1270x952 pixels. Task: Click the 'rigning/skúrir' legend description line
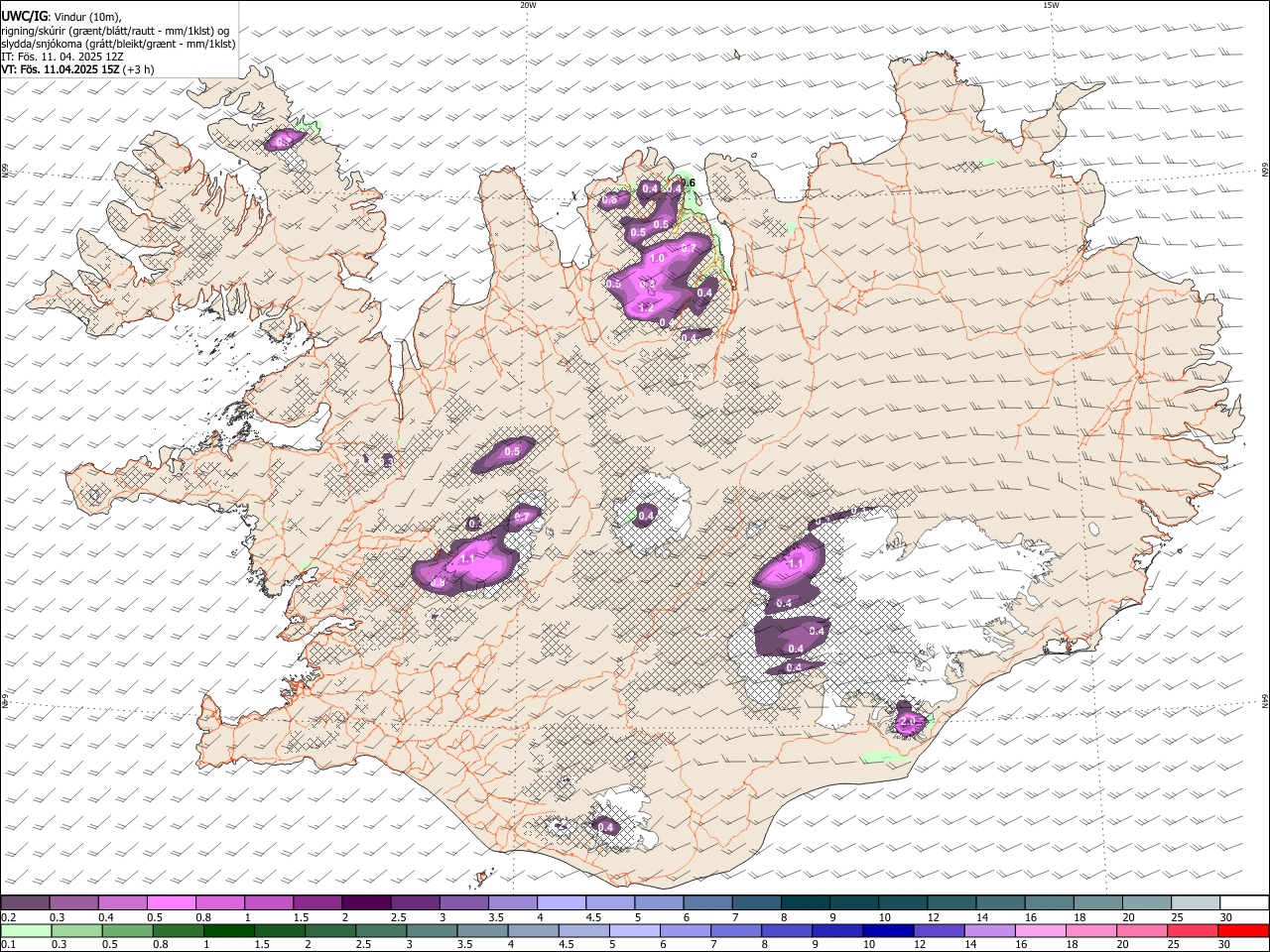115,31
